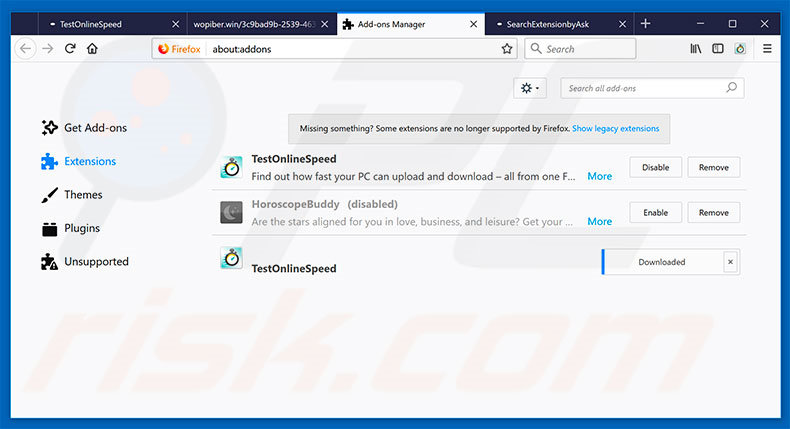The image size is (790, 429).
Task: Click the bottom TestOnlineSpeed entry name
Action: (294, 269)
